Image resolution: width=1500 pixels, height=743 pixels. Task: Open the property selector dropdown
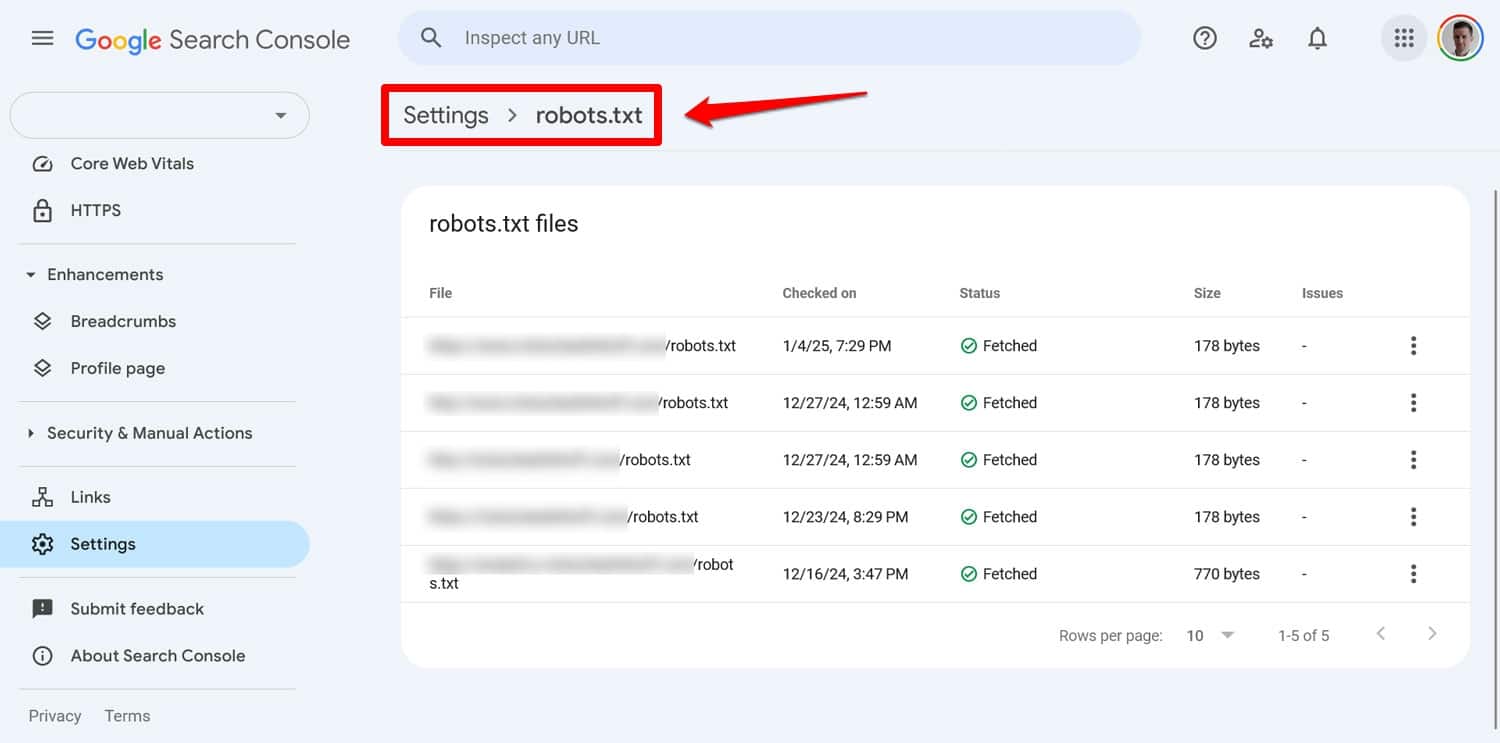pos(160,115)
